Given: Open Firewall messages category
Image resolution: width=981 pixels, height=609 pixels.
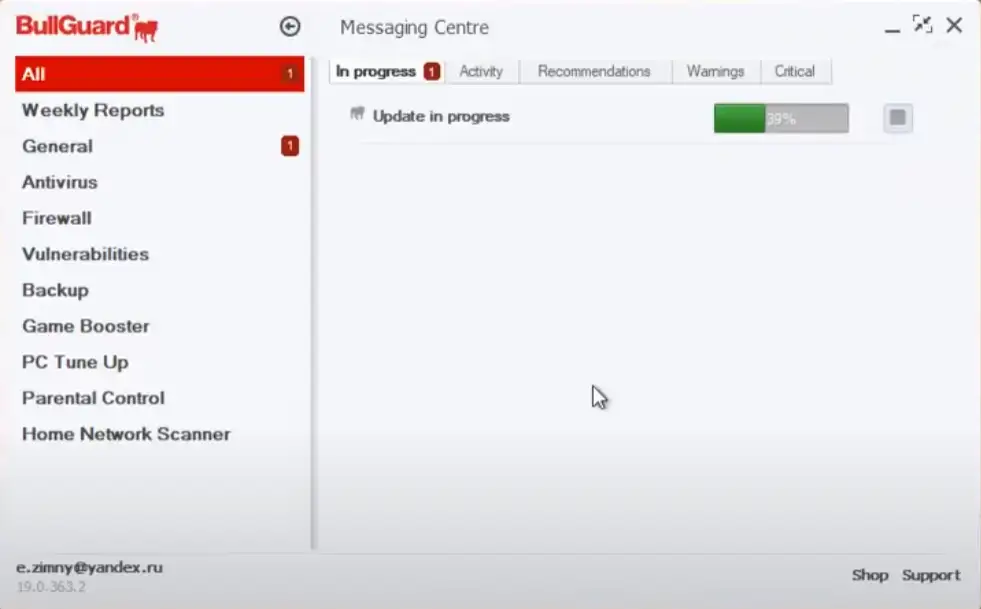Looking at the screenshot, I should coord(57,218).
